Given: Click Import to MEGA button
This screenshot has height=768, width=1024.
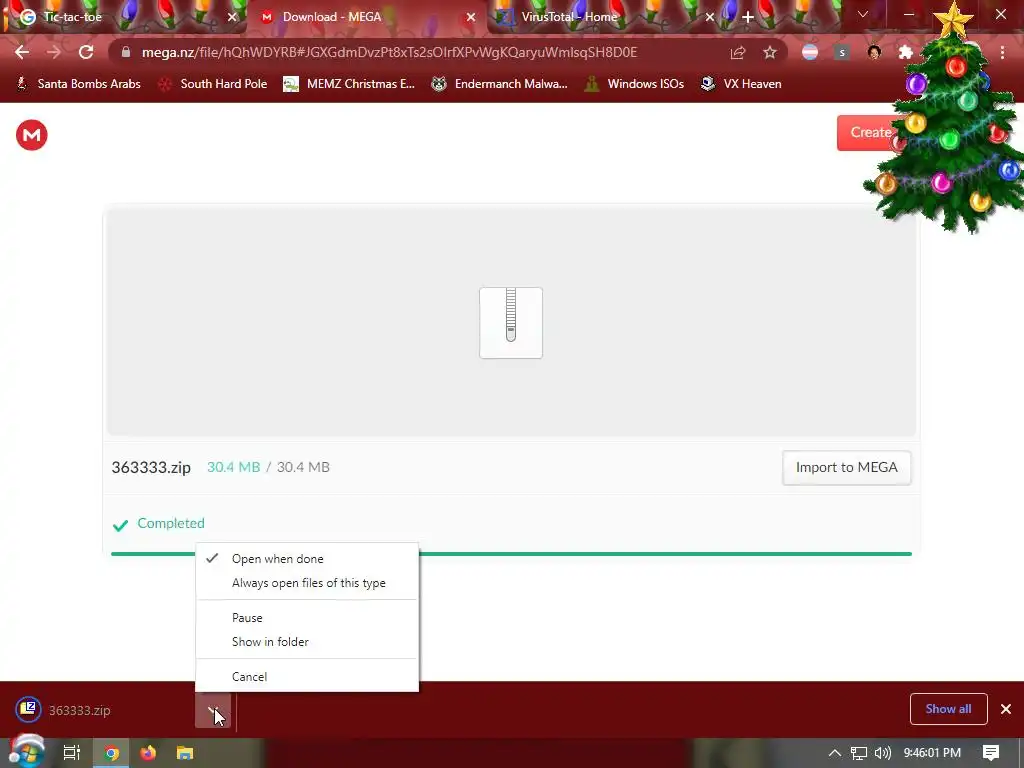Looking at the screenshot, I should 846,468.
